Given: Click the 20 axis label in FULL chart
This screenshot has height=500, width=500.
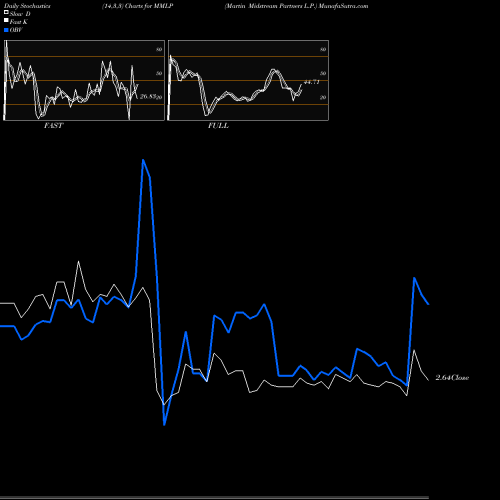Looking at the screenshot, I should (x=323, y=97).
